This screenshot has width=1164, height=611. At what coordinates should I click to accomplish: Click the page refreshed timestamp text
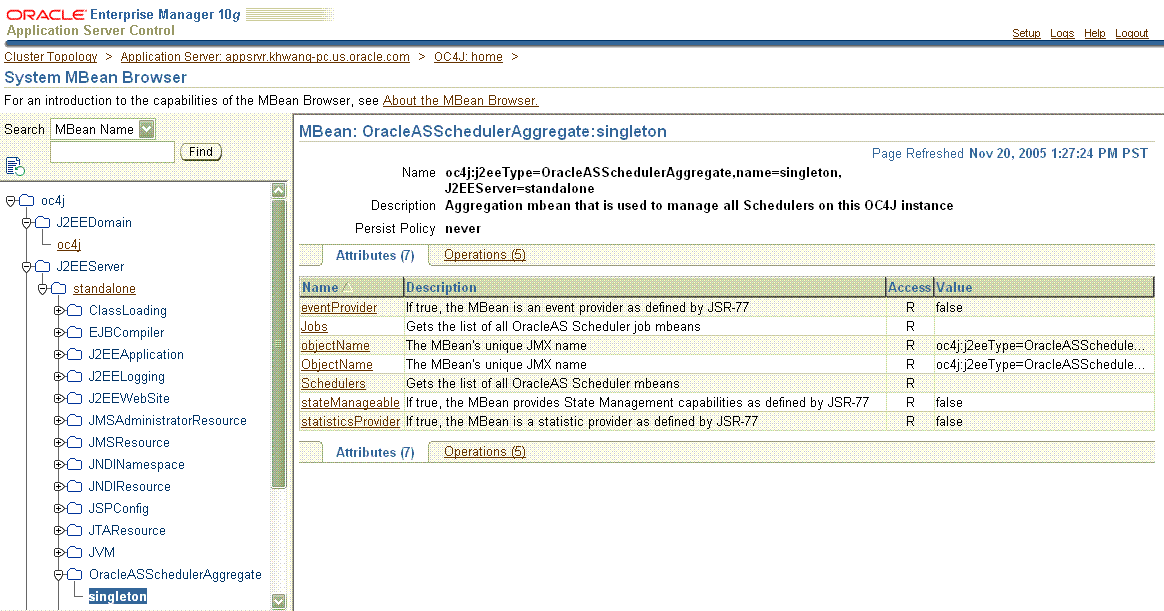coord(1010,154)
